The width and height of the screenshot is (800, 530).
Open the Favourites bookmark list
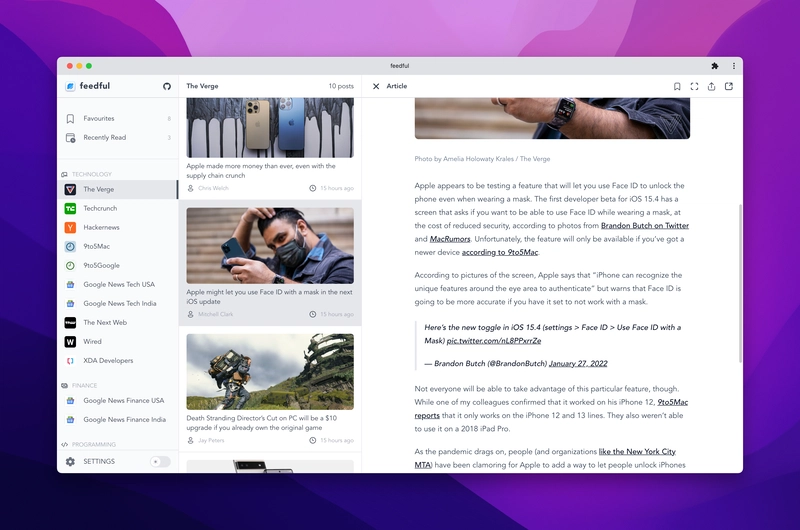point(118,118)
